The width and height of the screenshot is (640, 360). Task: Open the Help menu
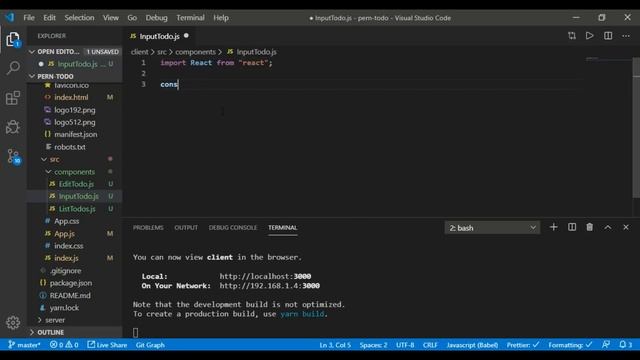click(x=221, y=18)
